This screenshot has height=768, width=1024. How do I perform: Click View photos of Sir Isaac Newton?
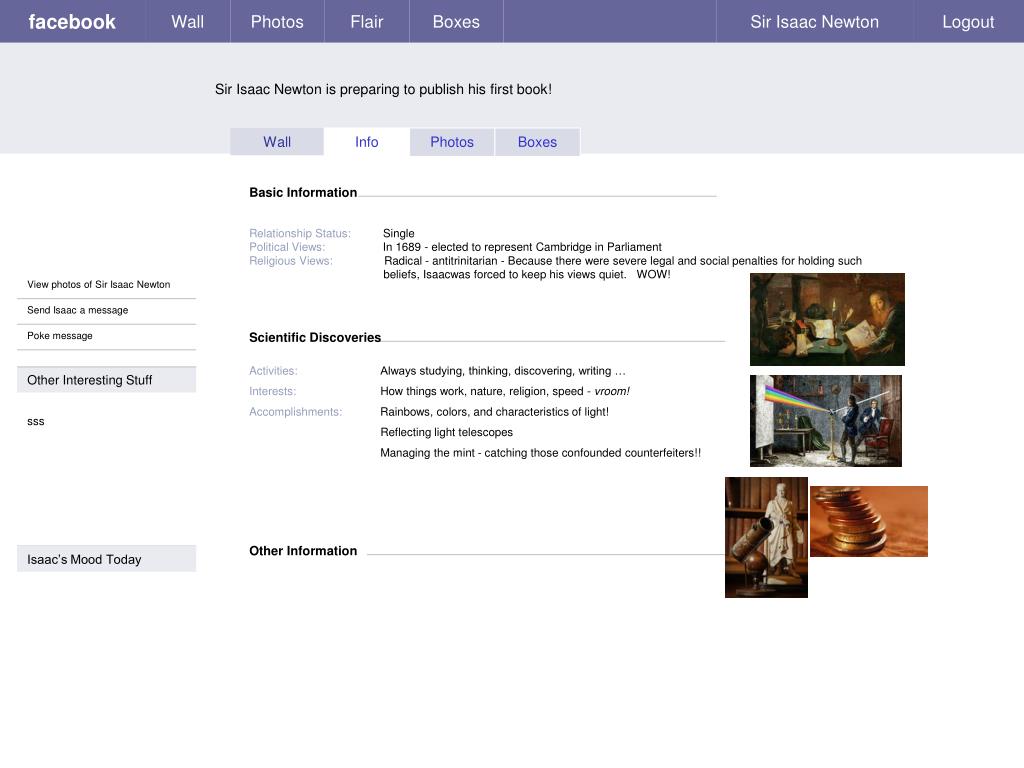tap(99, 285)
